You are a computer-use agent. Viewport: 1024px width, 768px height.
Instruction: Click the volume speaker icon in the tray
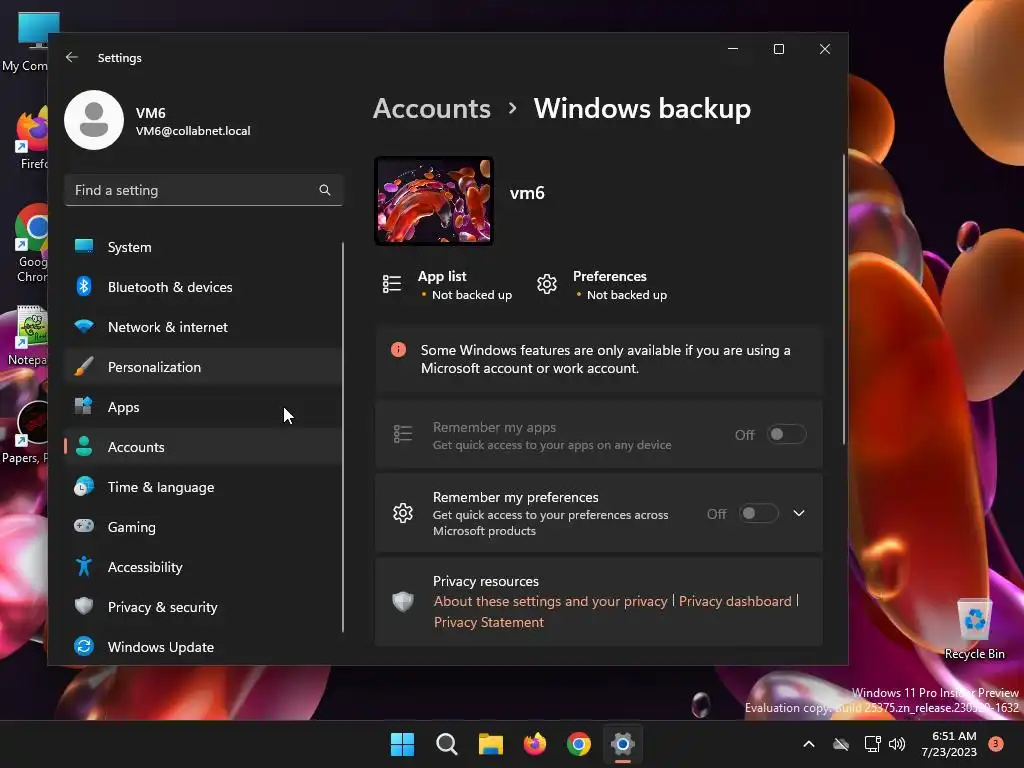click(x=897, y=744)
